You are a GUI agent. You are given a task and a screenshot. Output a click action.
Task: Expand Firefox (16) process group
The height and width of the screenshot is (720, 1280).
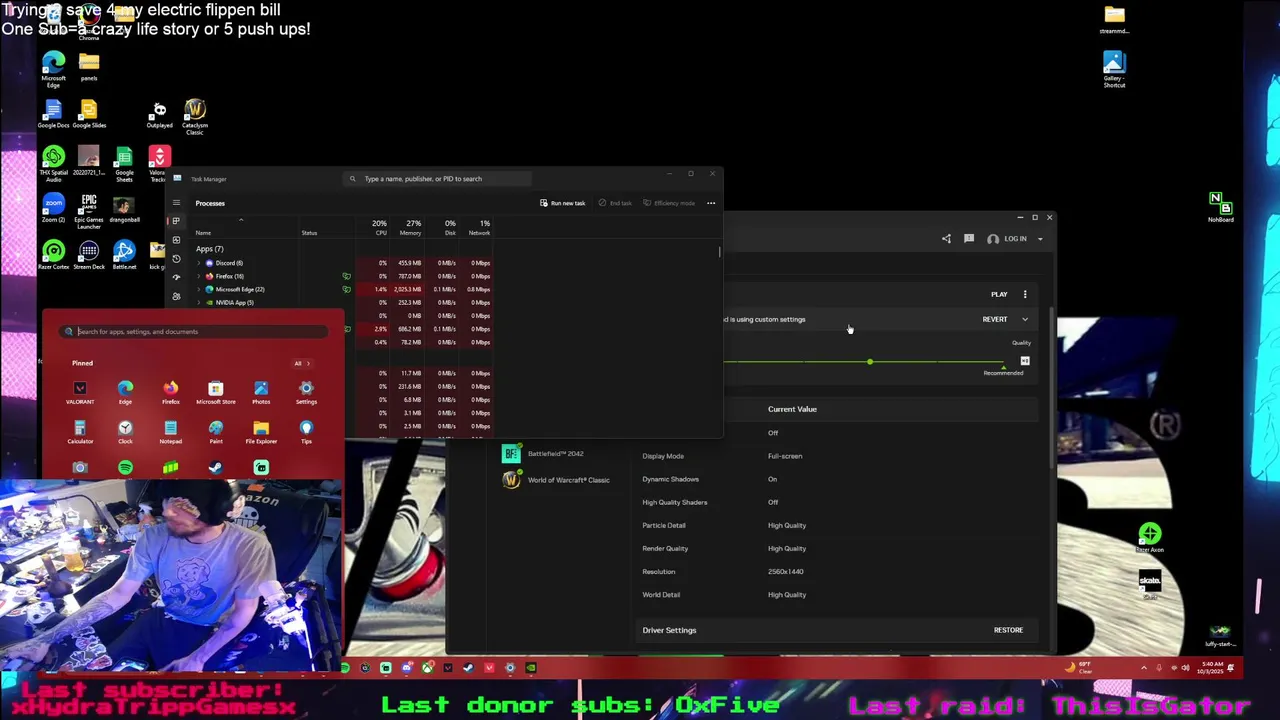click(198, 276)
